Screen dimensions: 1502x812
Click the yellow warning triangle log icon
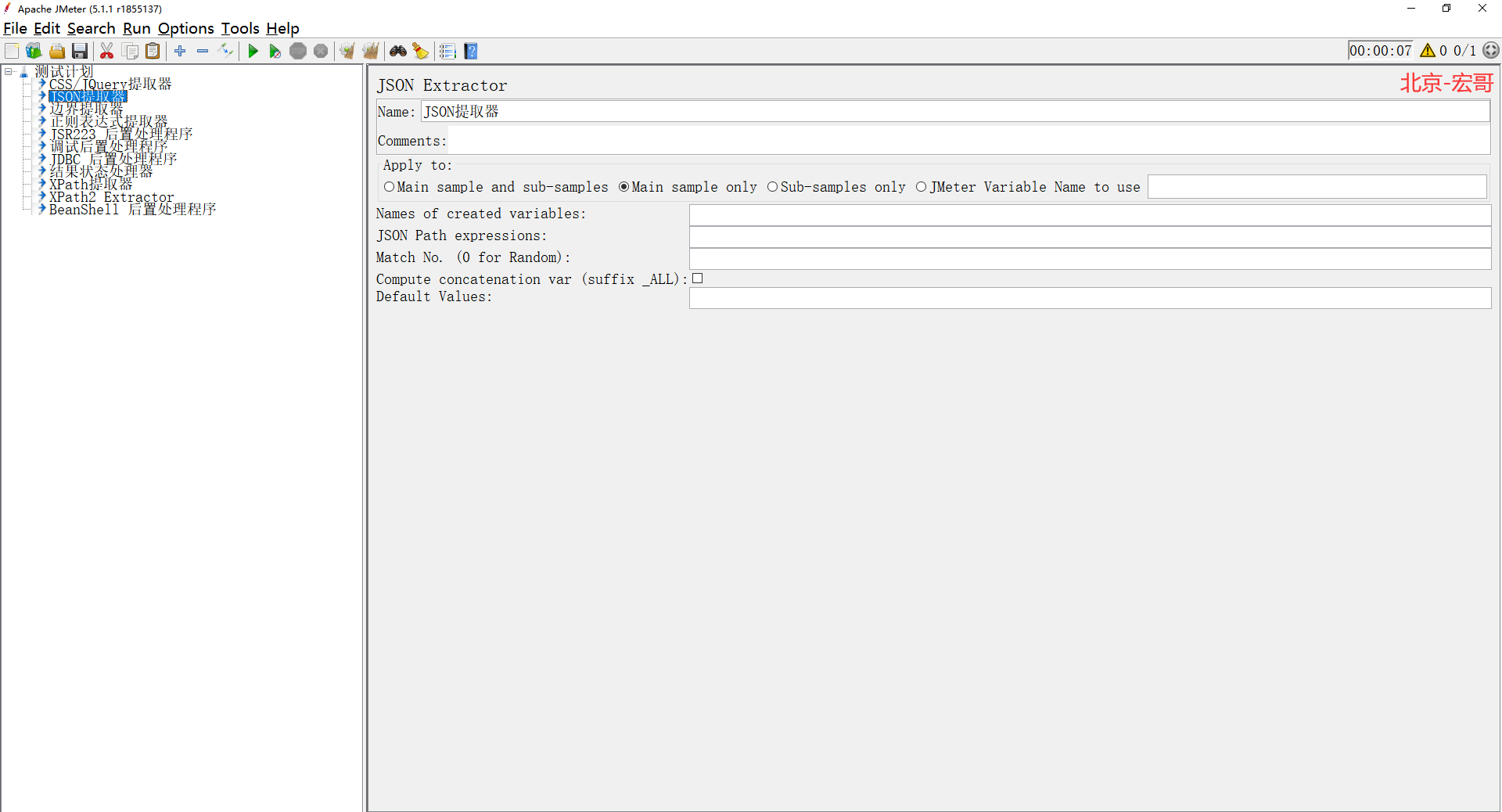point(1428,51)
